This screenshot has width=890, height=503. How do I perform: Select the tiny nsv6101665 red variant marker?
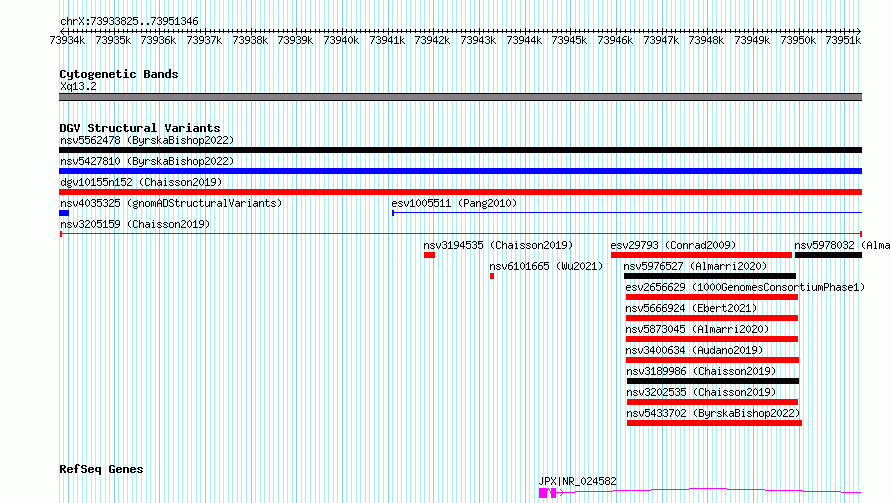pyautogui.click(x=492, y=276)
